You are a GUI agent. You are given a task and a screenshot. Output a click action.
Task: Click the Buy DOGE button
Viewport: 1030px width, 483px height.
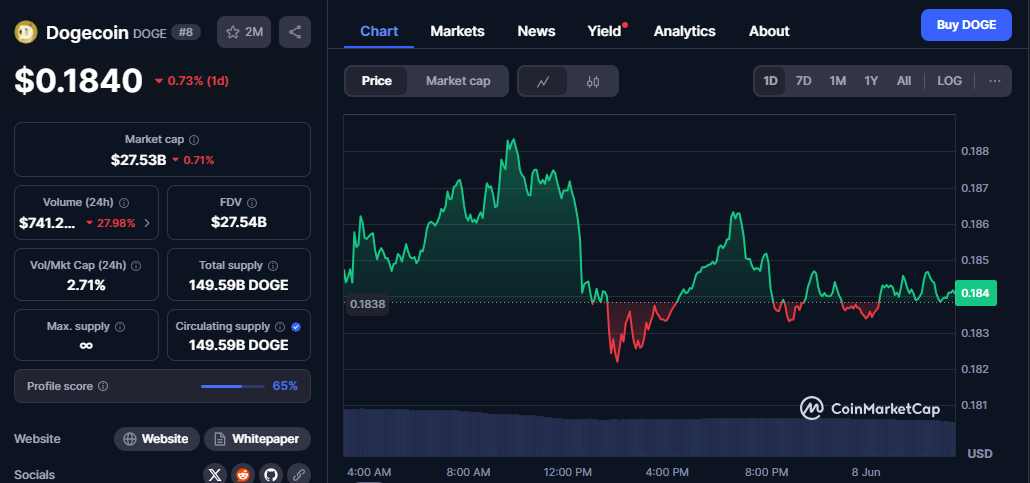coord(965,25)
